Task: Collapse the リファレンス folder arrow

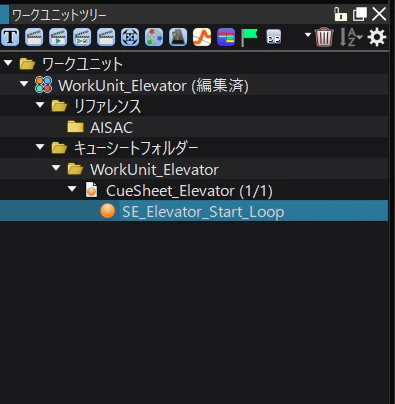Action: [x=40, y=105]
